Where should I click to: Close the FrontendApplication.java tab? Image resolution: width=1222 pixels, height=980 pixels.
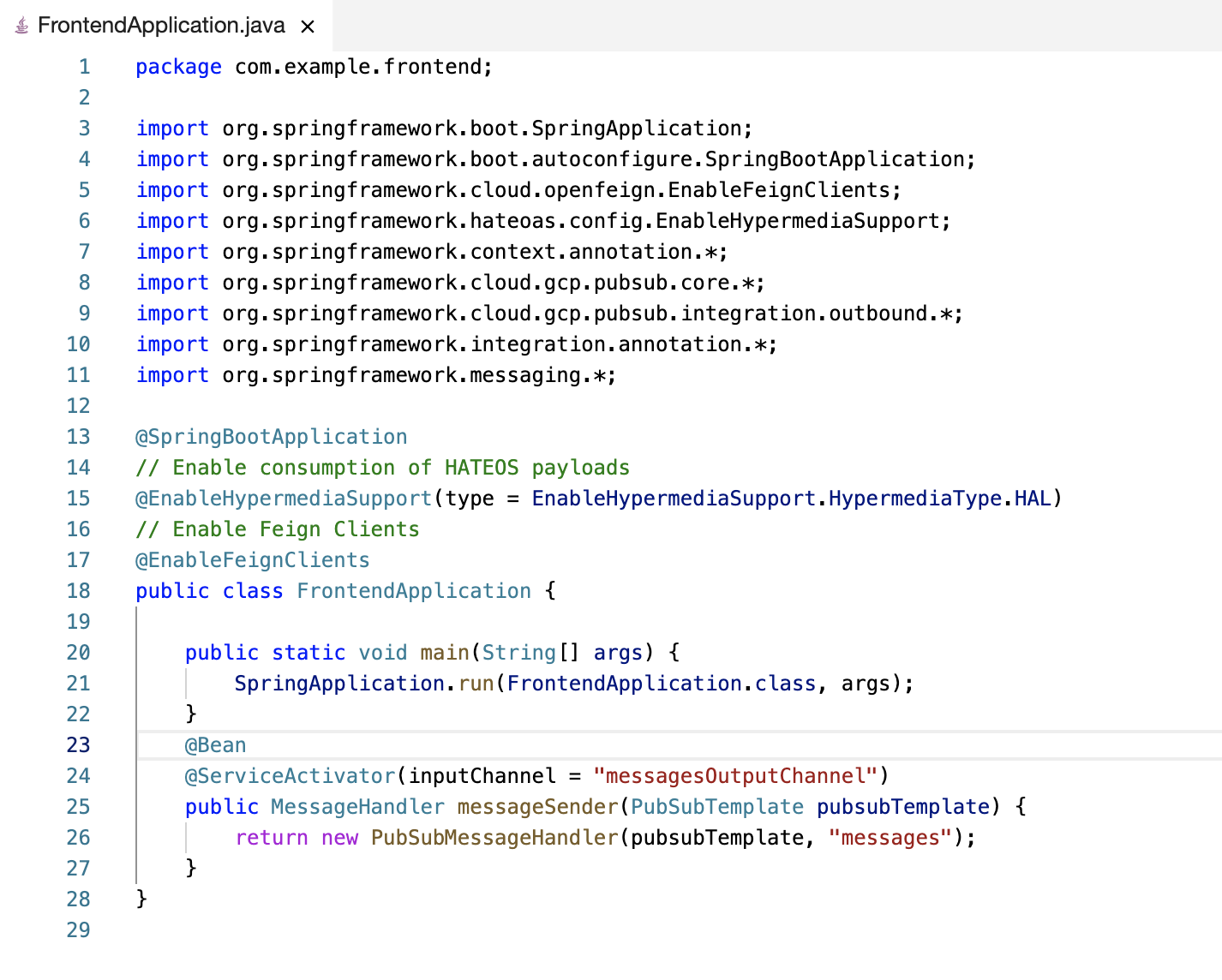click(x=308, y=27)
